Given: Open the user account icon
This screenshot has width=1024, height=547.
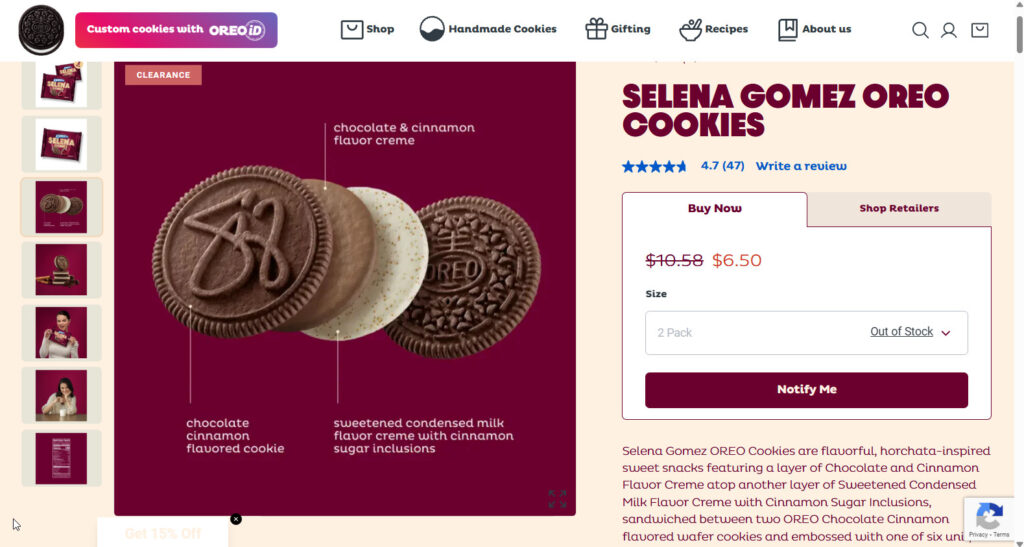Looking at the screenshot, I should [949, 30].
